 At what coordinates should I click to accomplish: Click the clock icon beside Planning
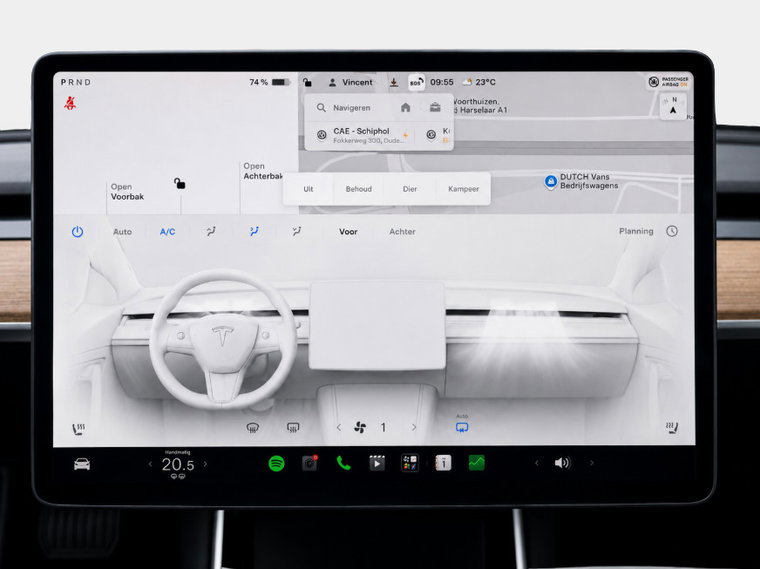point(672,231)
